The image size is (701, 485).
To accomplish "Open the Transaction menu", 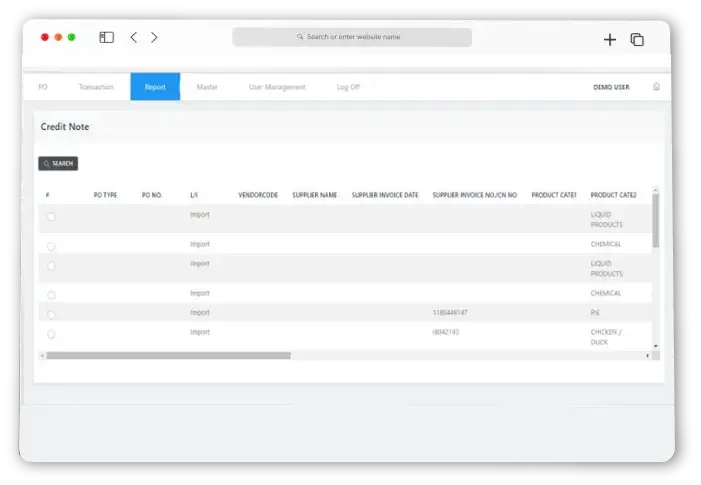I will coord(96,87).
